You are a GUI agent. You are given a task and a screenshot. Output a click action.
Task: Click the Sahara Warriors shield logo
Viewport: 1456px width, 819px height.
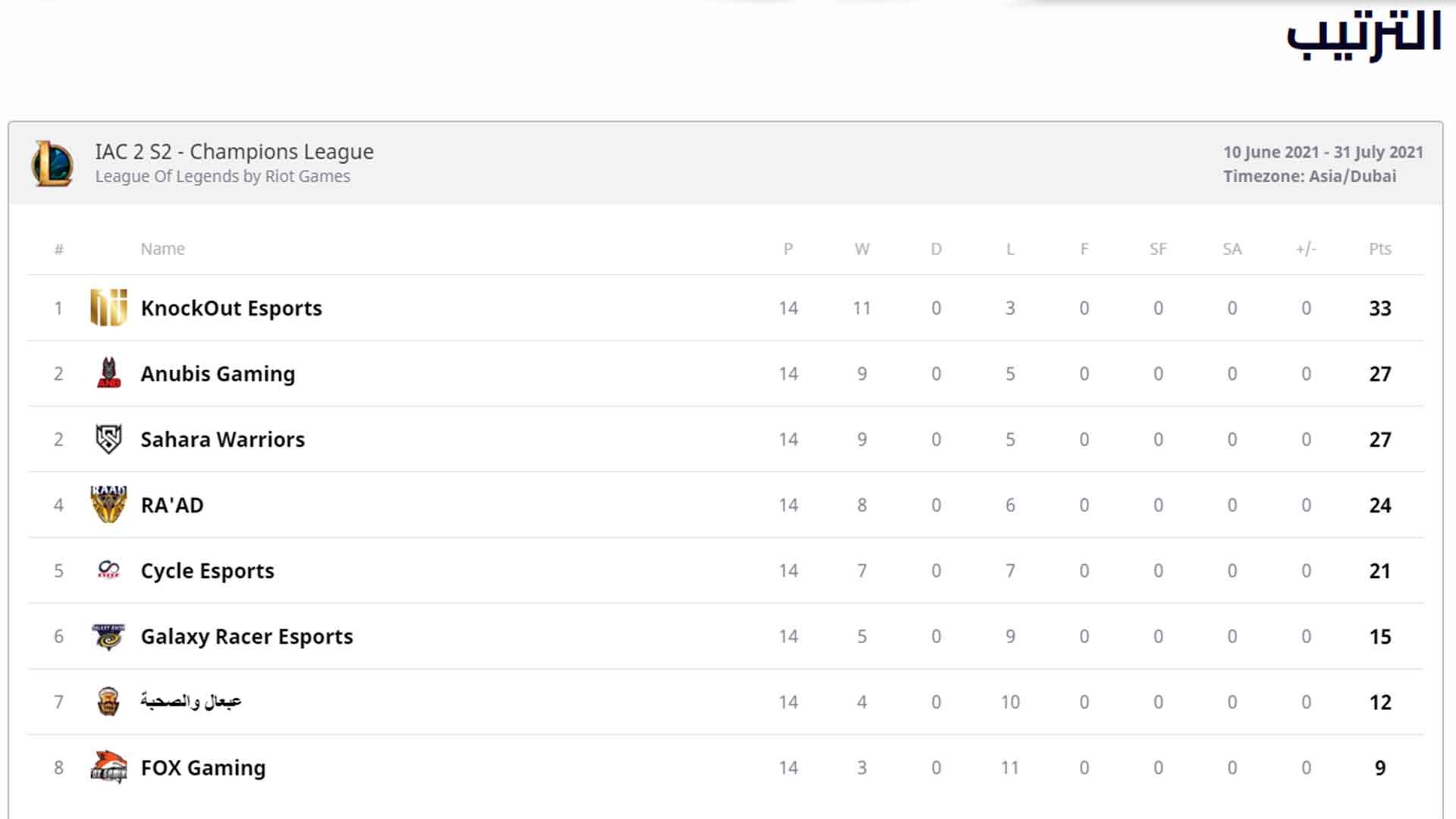click(x=108, y=439)
